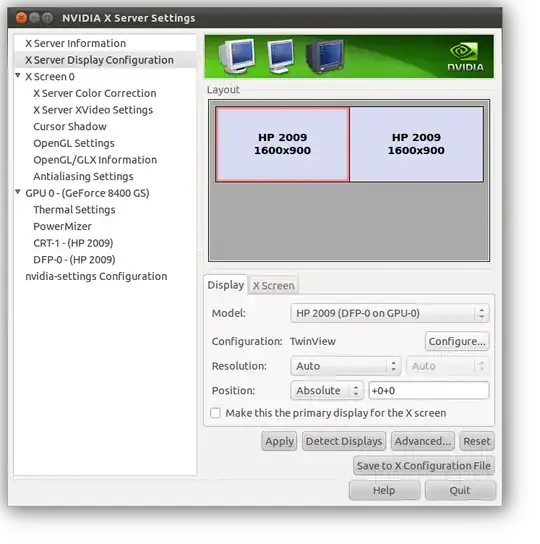Select CRT-1 - (HP 2009) display entry
This screenshot has width=540, height=544.
click(73, 243)
